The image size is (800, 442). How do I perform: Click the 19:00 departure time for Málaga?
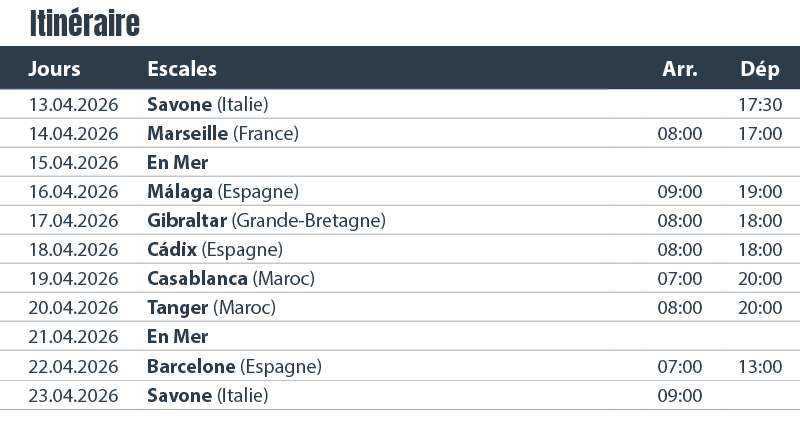(x=760, y=191)
